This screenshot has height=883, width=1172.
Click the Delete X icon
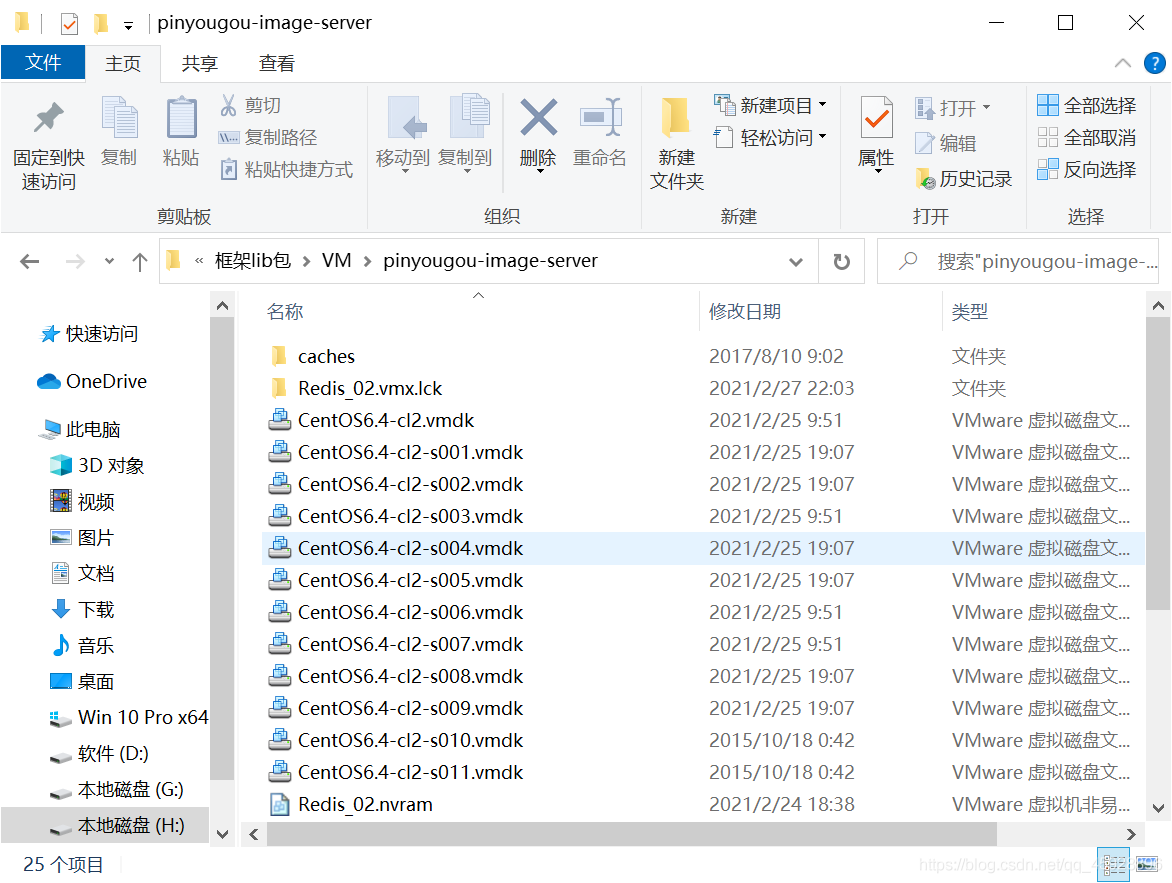click(538, 117)
